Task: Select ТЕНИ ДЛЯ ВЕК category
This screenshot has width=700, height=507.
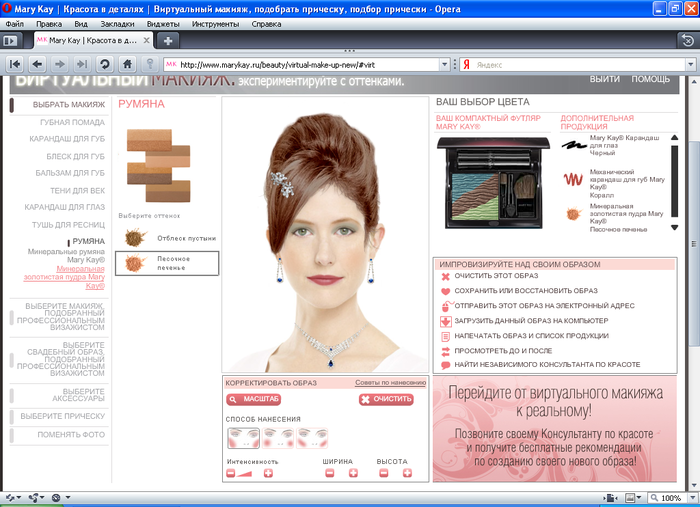Action: [77, 191]
